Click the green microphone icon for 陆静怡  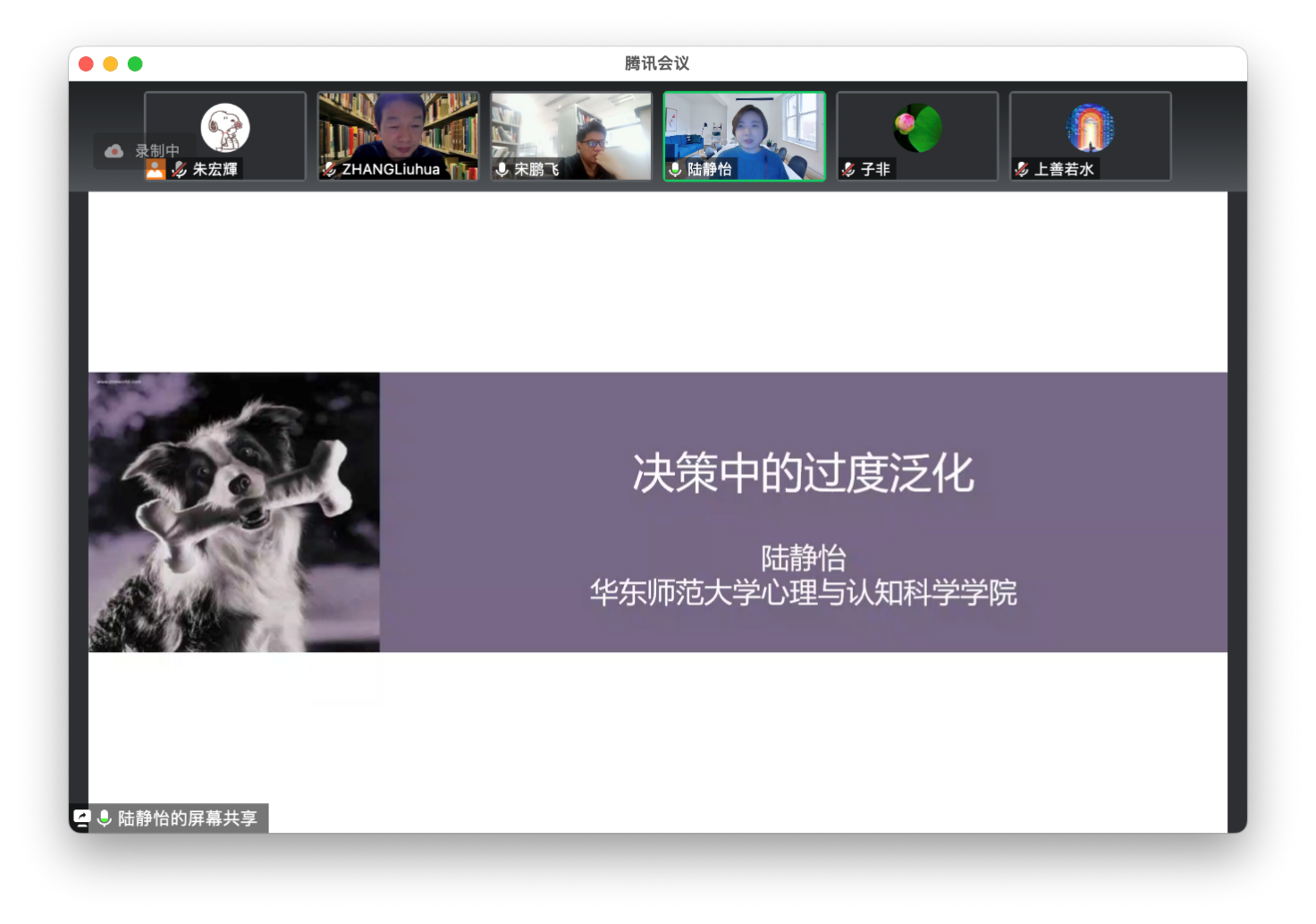(676, 169)
